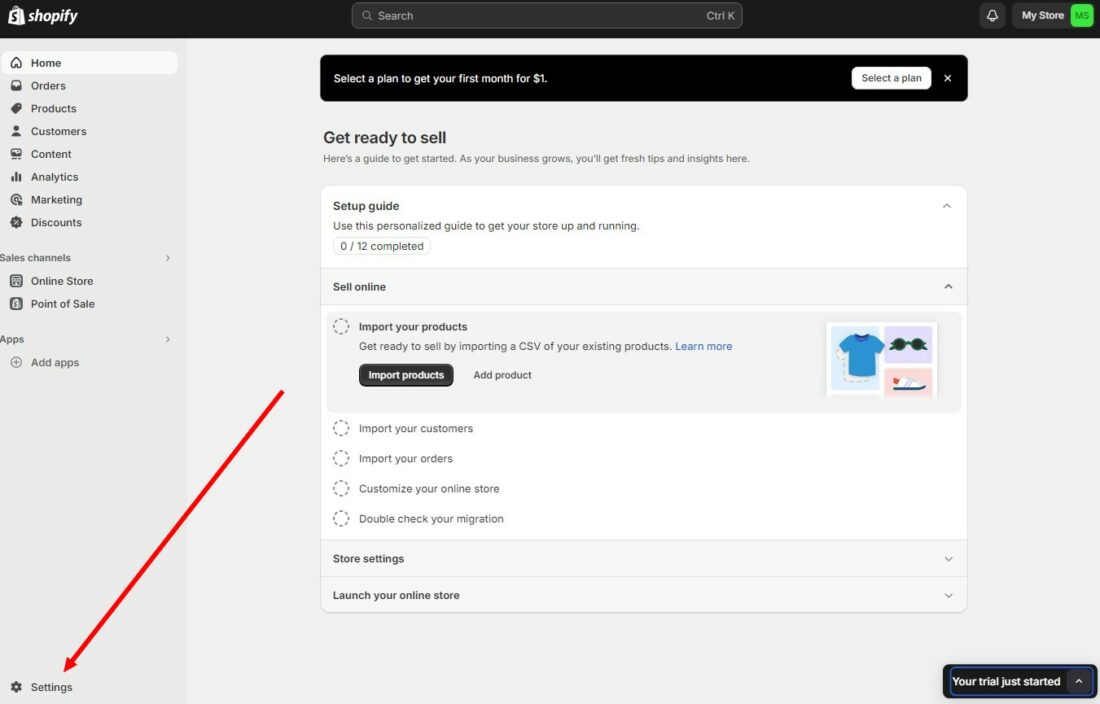Viewport: 1100px width, 704px height.
Task: Click inside the Search field
Action: [546, 15]
